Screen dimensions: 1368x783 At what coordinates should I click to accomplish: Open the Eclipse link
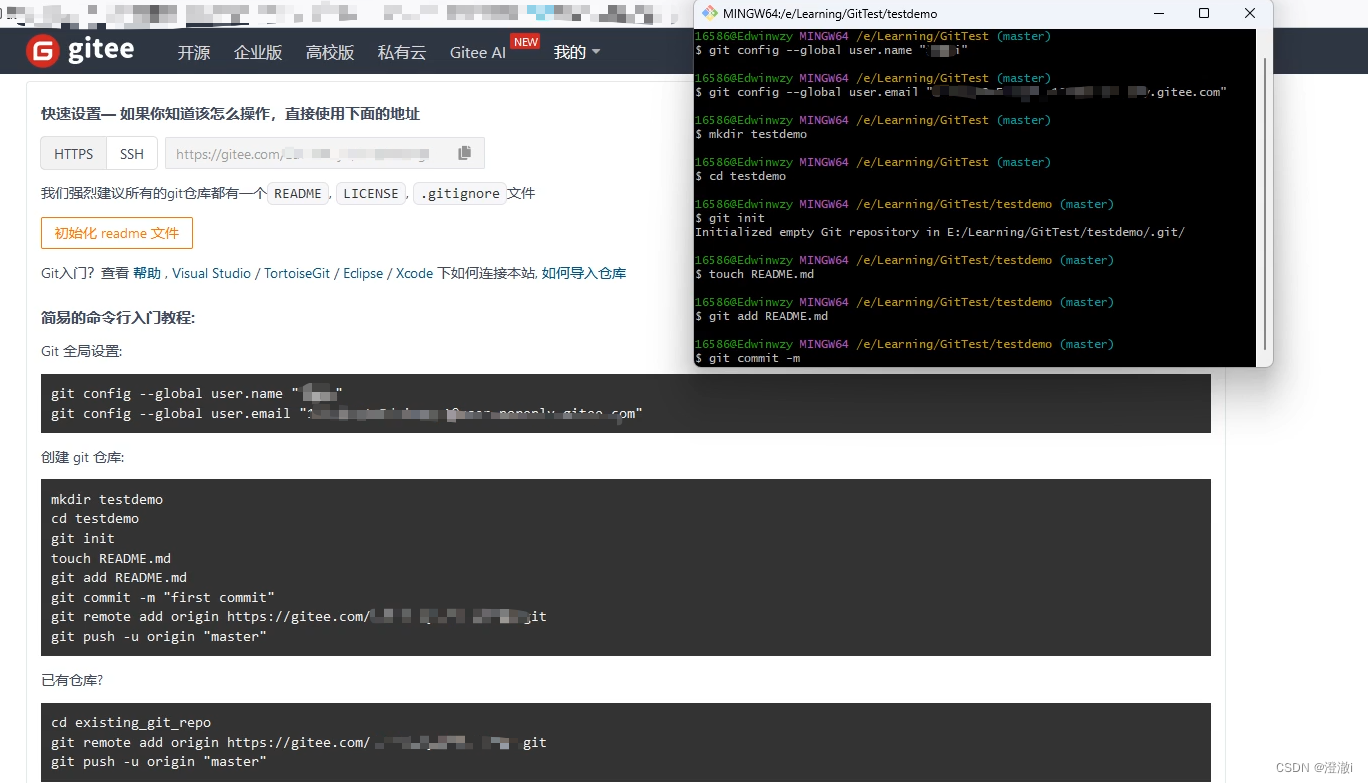pyautogui.click(x=363, y=273)
